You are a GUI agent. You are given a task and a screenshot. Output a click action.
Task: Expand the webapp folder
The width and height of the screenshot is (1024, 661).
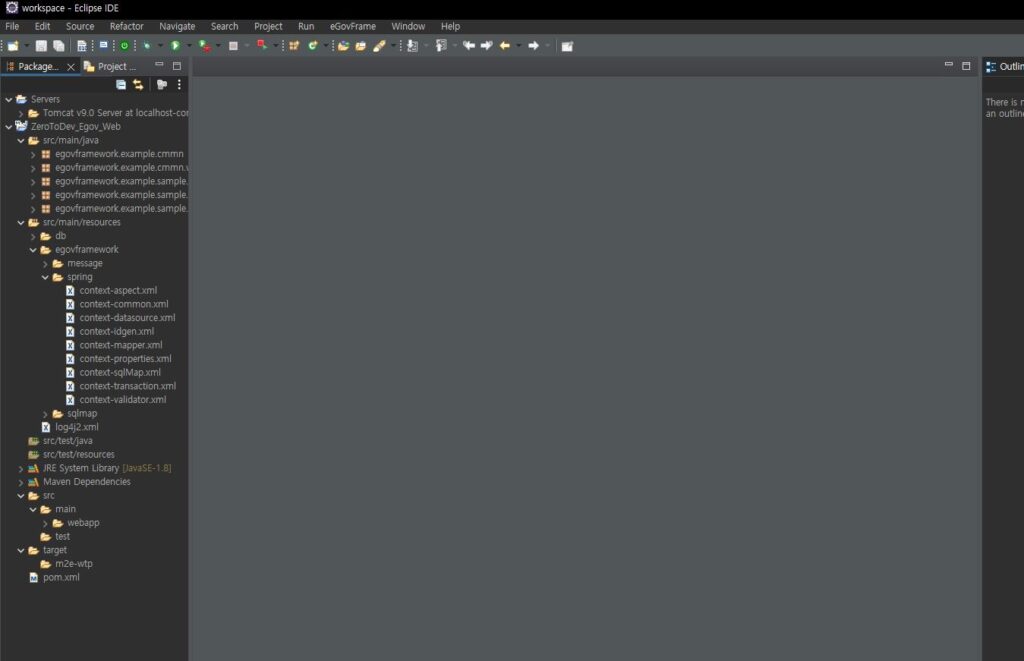tap(45, 523)
